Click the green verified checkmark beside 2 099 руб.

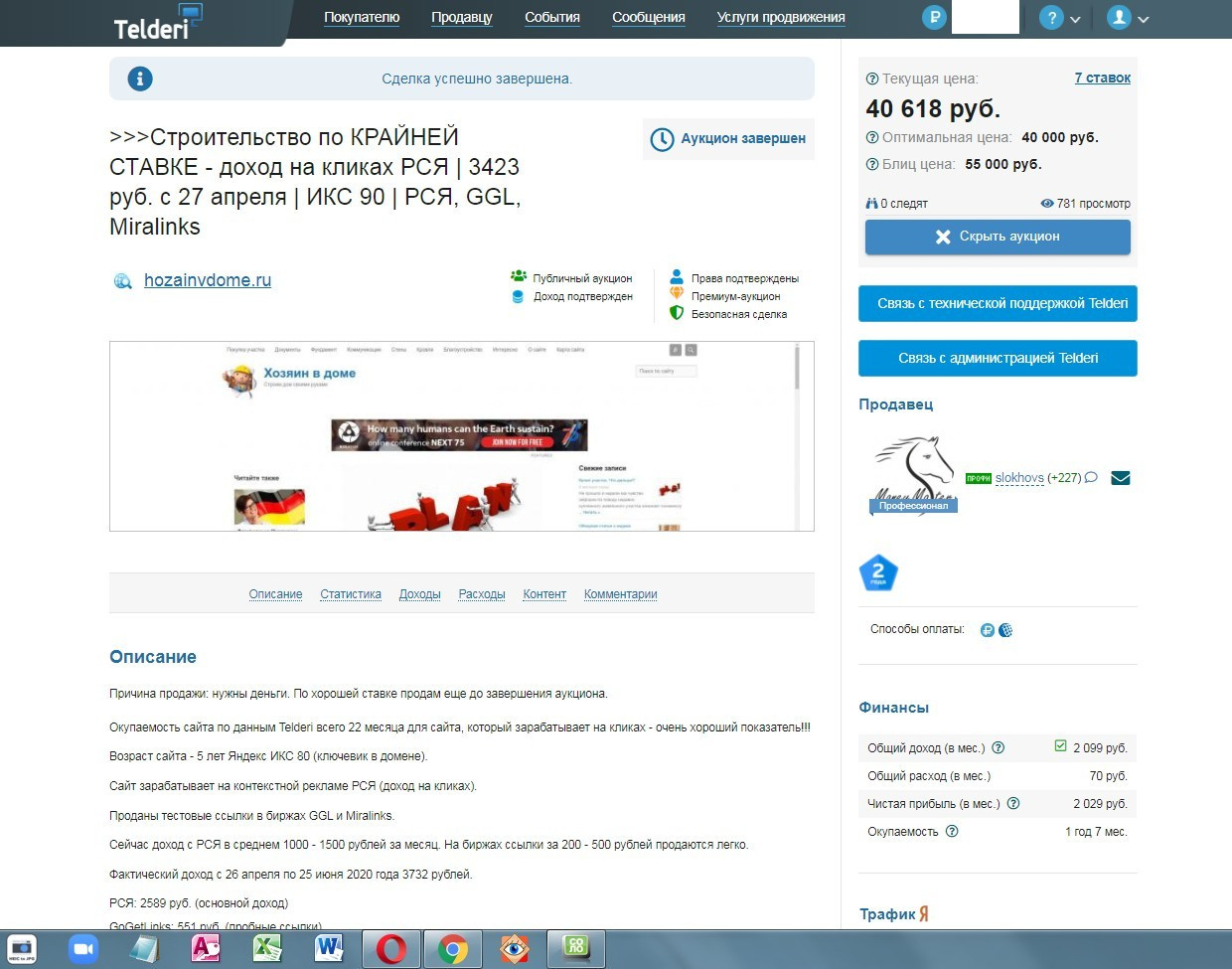(x=1060, y=745)
